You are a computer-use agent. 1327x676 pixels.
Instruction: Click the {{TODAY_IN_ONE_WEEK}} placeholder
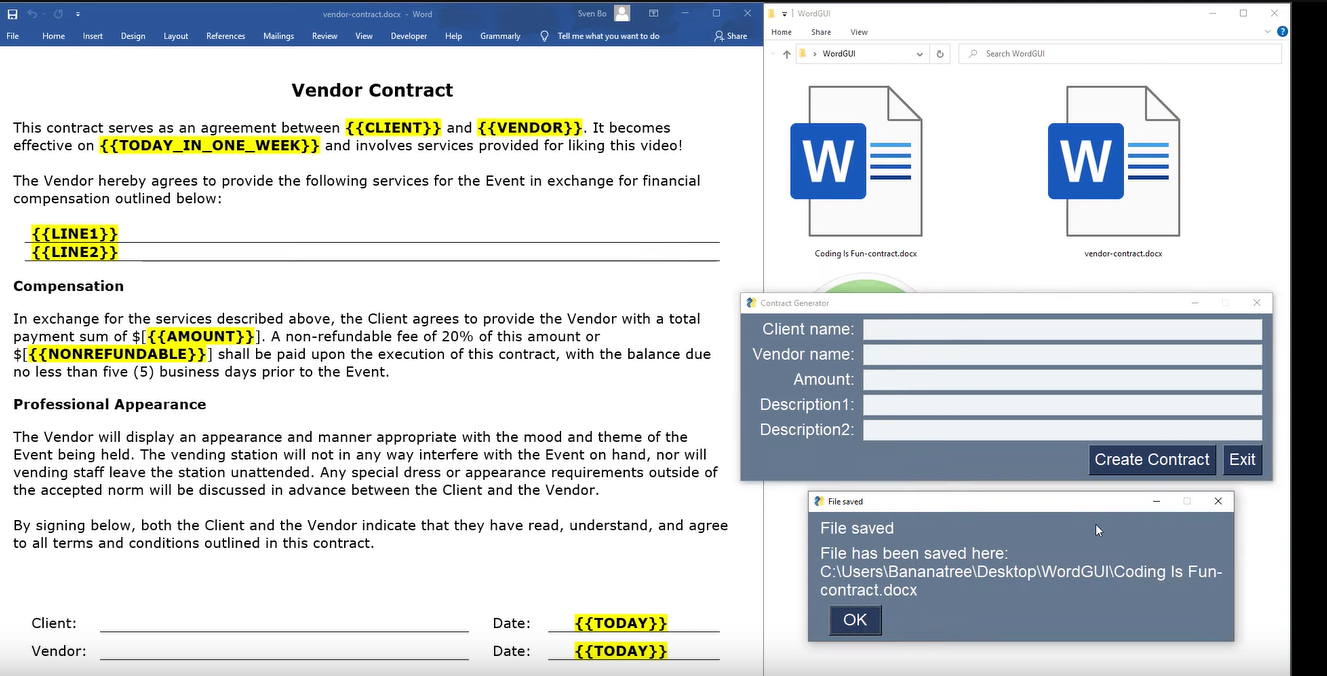210,146
